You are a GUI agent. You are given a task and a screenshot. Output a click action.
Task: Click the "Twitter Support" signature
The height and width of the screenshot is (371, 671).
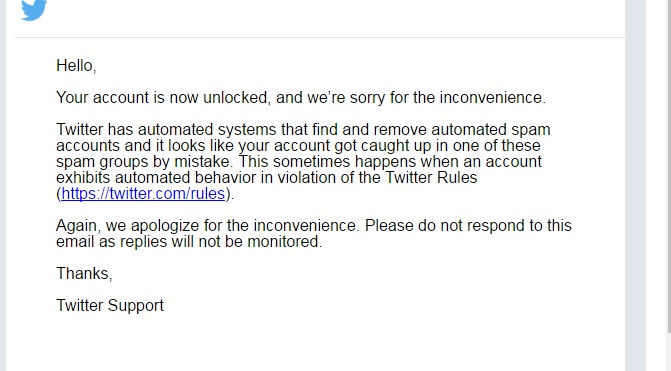click(110, 306)
